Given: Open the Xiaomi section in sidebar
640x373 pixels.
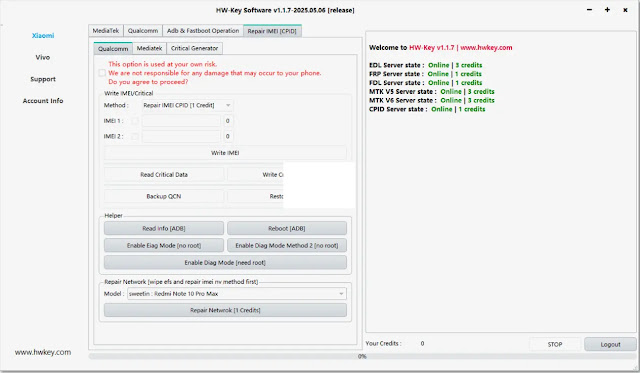Looking at the screenshot, I should pos(43,36).
